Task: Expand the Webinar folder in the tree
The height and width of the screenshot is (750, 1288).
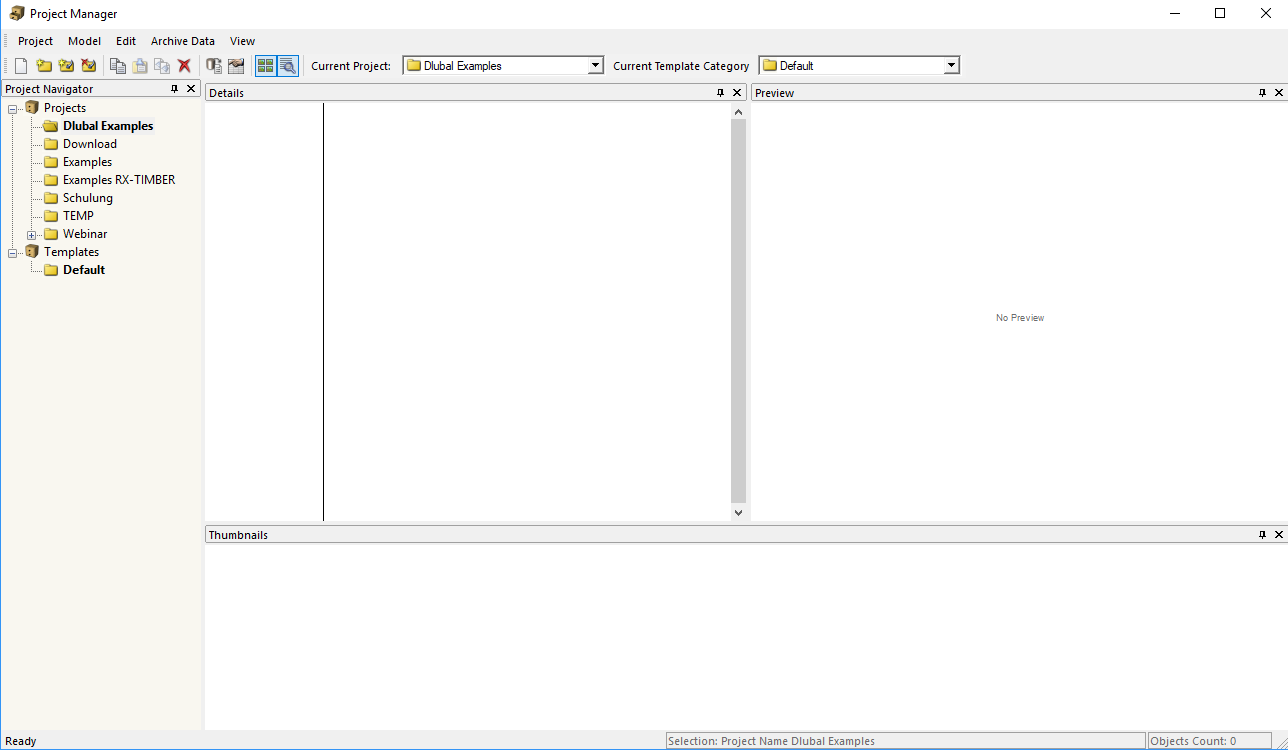Action: (31, 233)
